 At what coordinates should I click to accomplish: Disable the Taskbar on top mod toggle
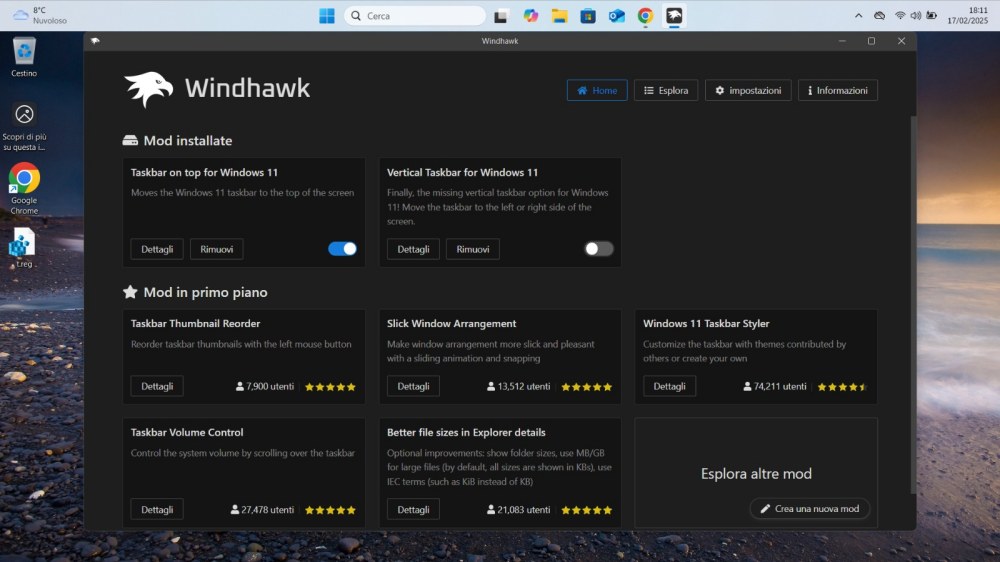342,249
